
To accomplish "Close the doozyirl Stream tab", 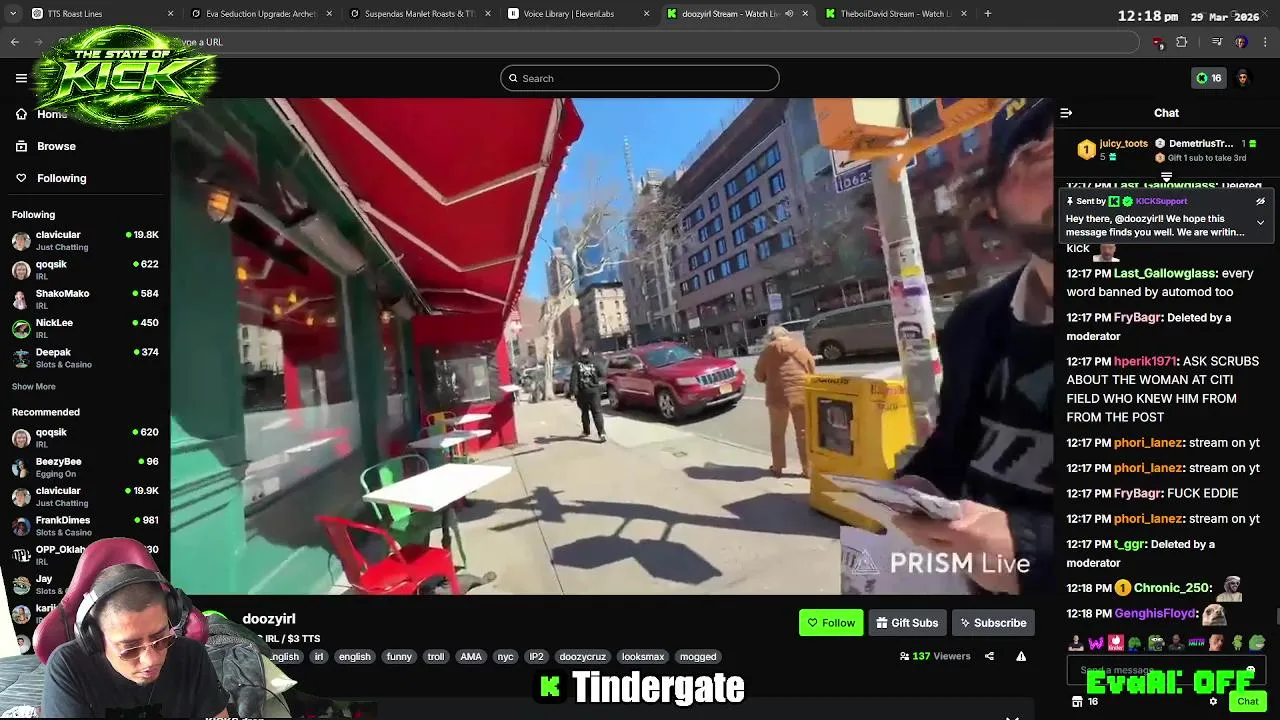I will point(805,14).
